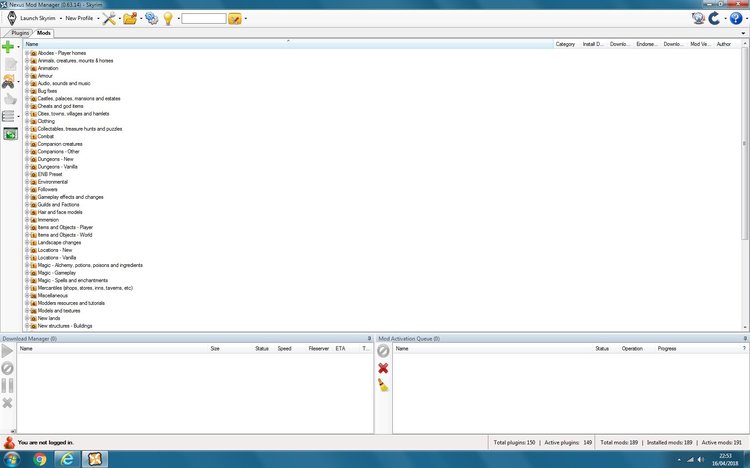Viewport: 750px width, 468px height.
Task: Select the Followers category row
Action: tap(47, 189)
